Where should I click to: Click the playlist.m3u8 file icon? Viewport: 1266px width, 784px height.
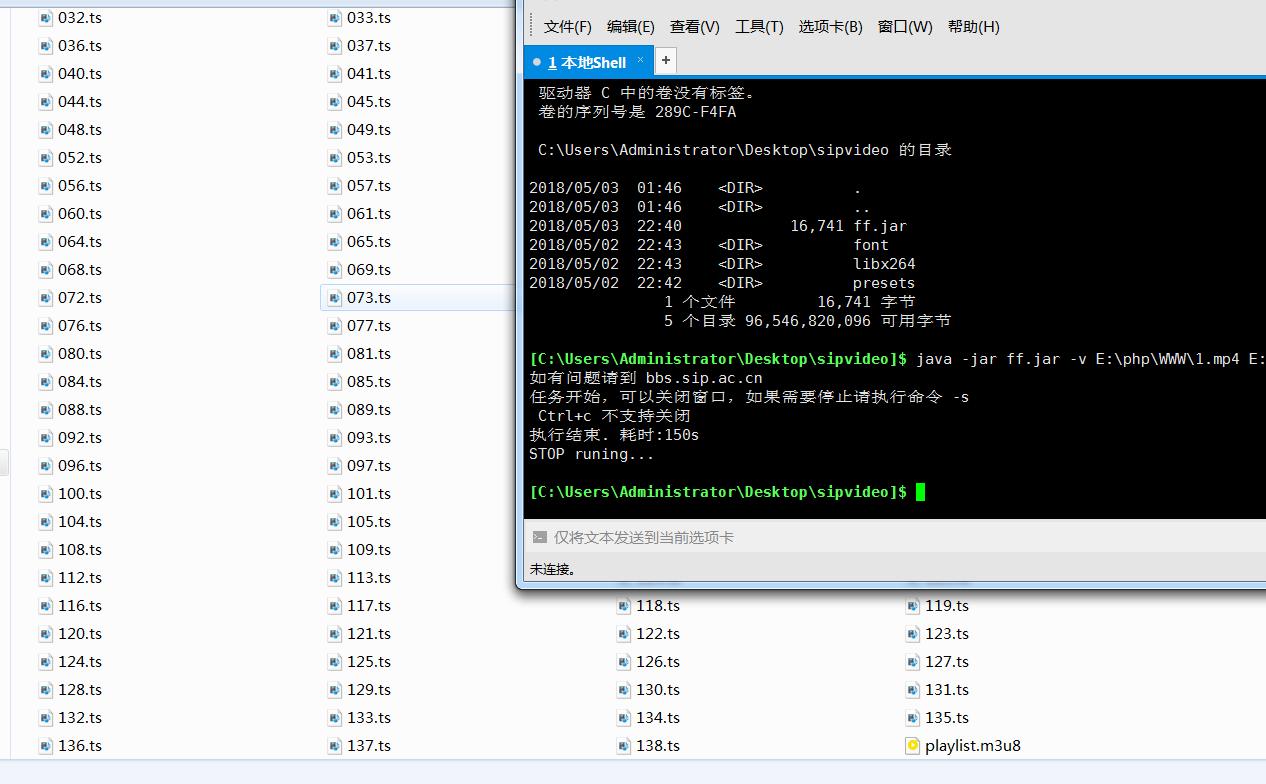point(912,745)
